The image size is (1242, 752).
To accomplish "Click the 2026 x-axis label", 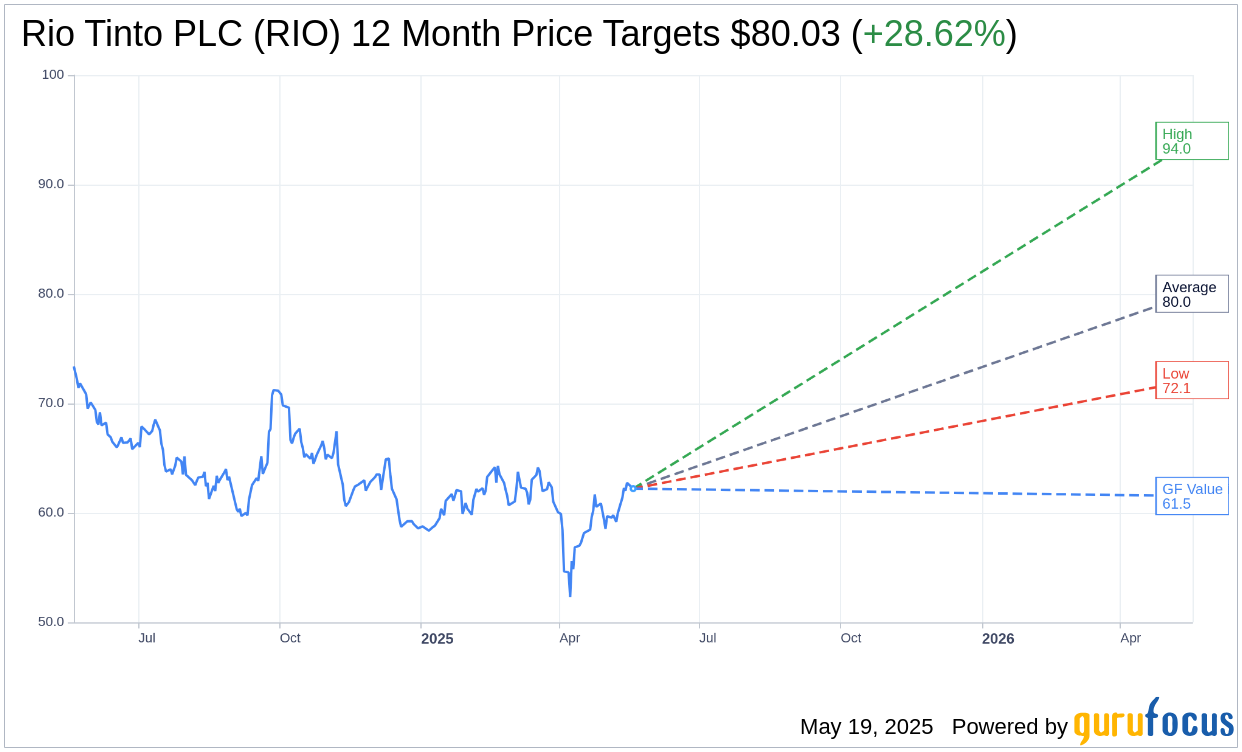I will (998, 638).
